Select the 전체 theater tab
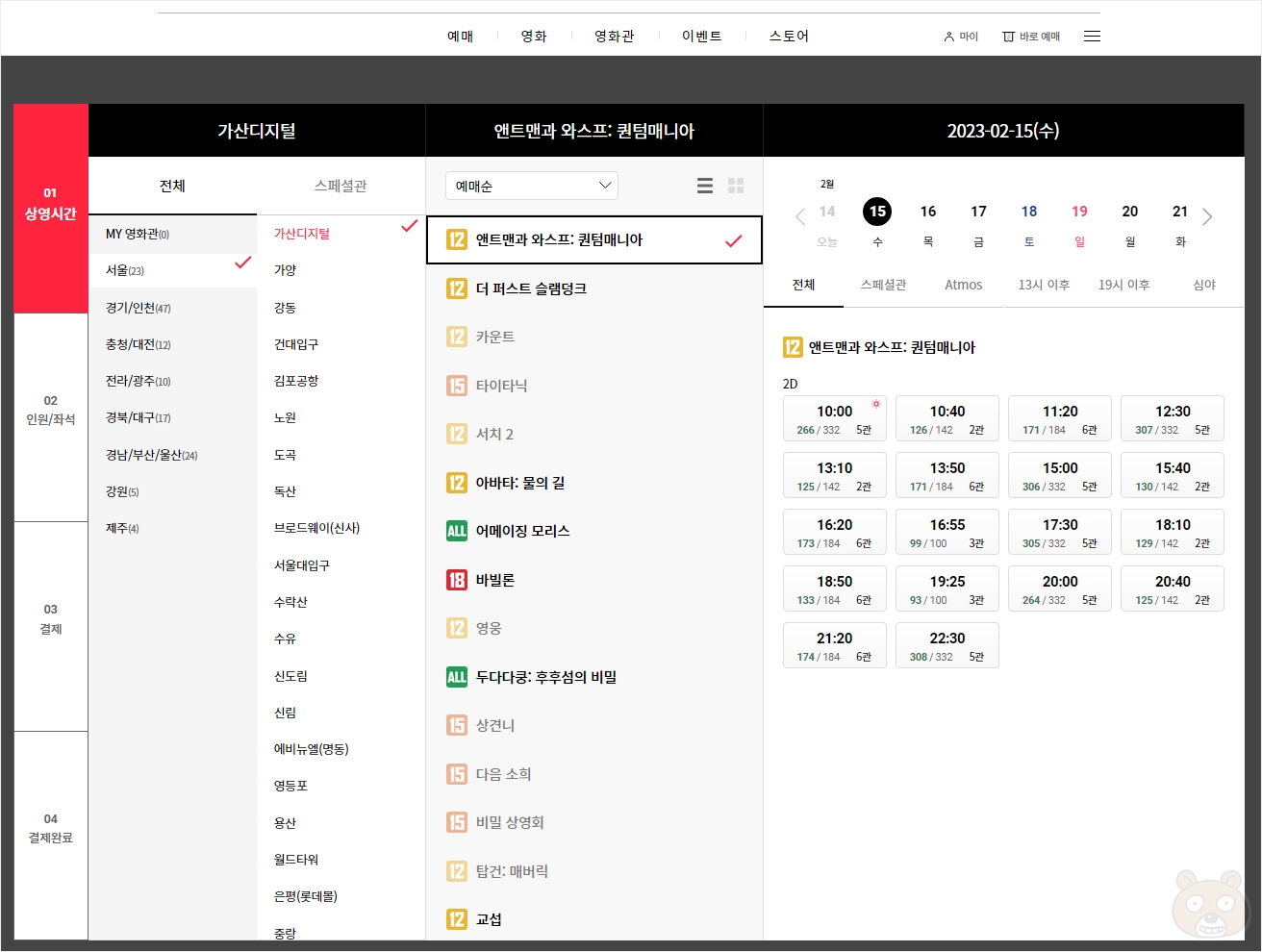Screen dimensions: 1262x952 pyautogui.click(x=172, y=186)
